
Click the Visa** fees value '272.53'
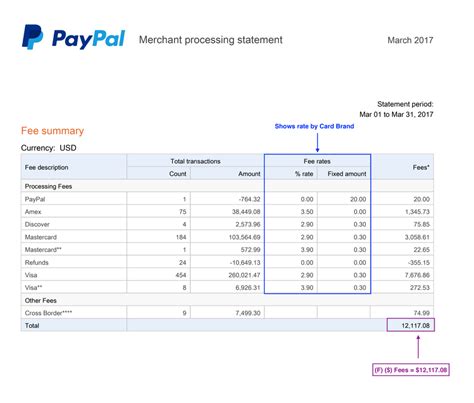(420, 288)
